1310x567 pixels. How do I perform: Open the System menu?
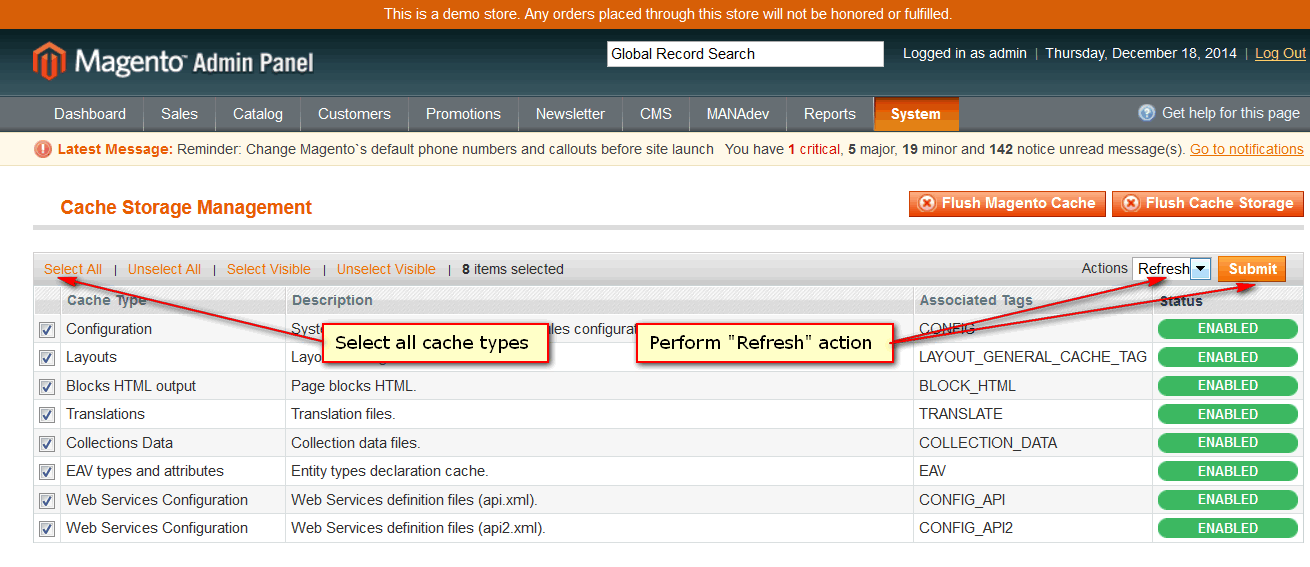pos(916,114)
